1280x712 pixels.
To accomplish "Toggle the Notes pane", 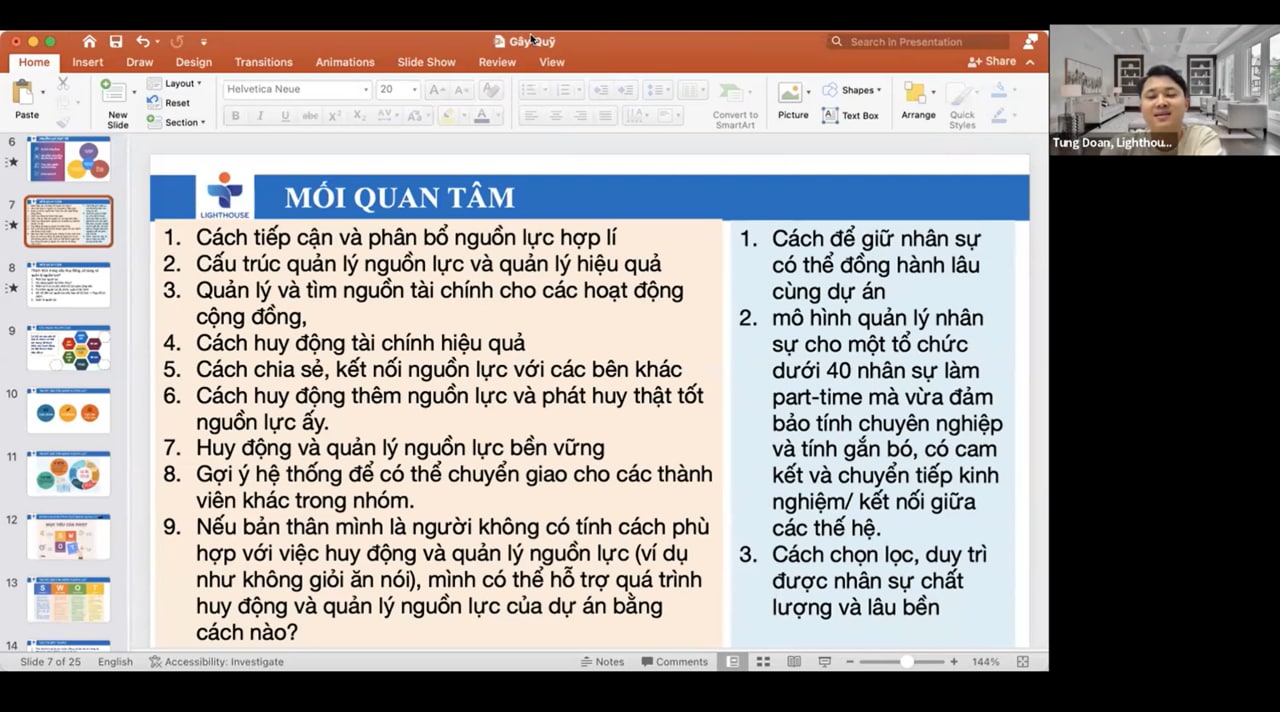I will 602,662.
